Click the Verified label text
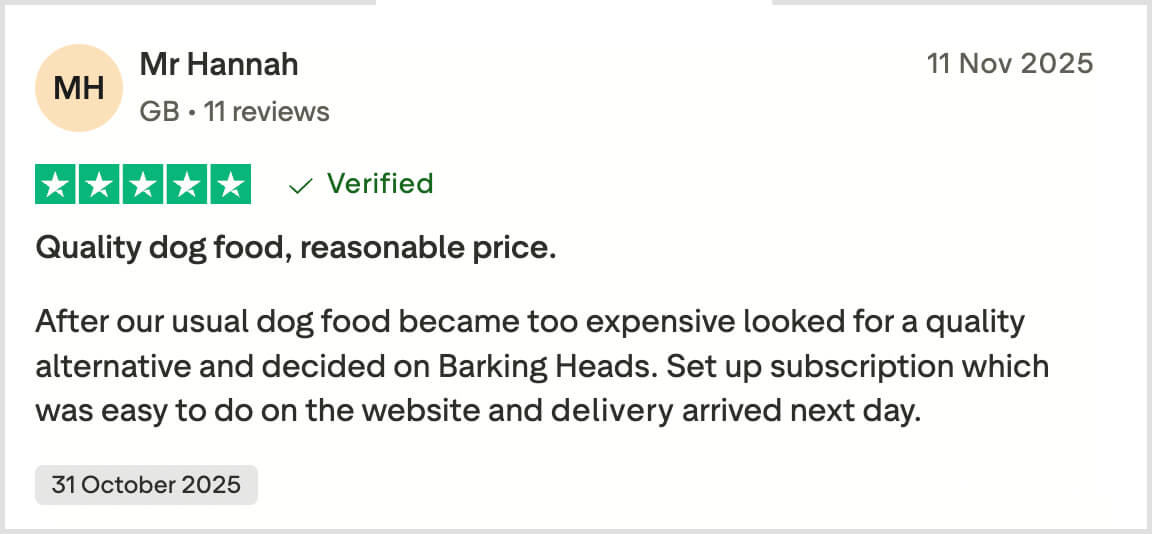Viewport: 1152px width, 534px height. (380, 184)
